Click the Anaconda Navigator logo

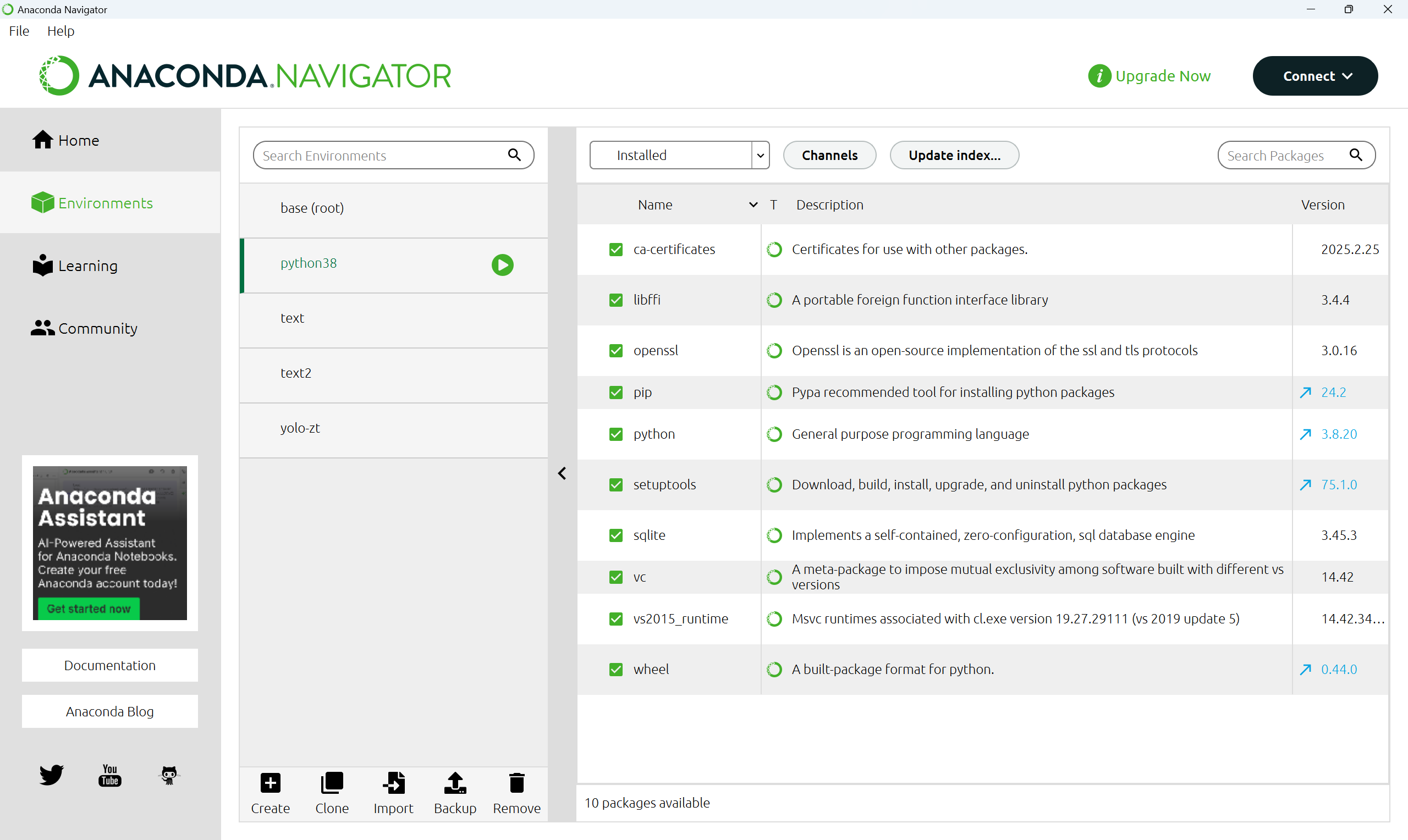point(245,76)
